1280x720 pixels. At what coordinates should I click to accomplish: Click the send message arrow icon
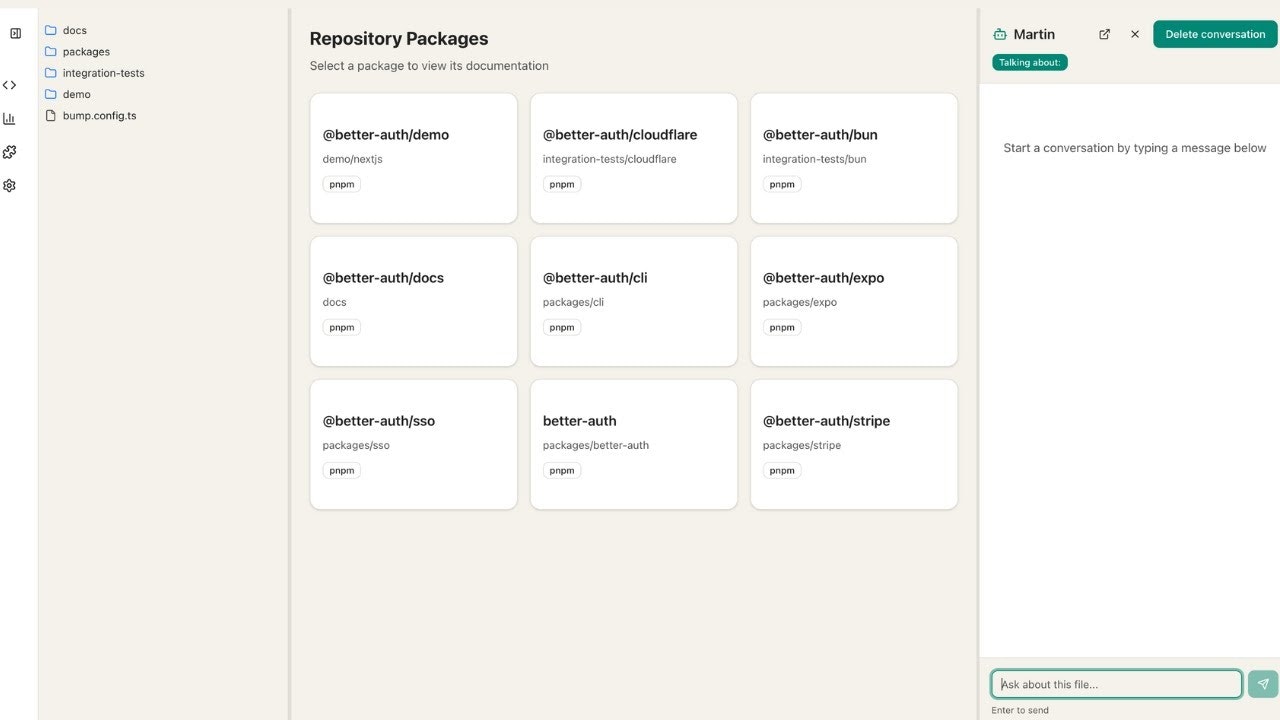coord(1263,684)
